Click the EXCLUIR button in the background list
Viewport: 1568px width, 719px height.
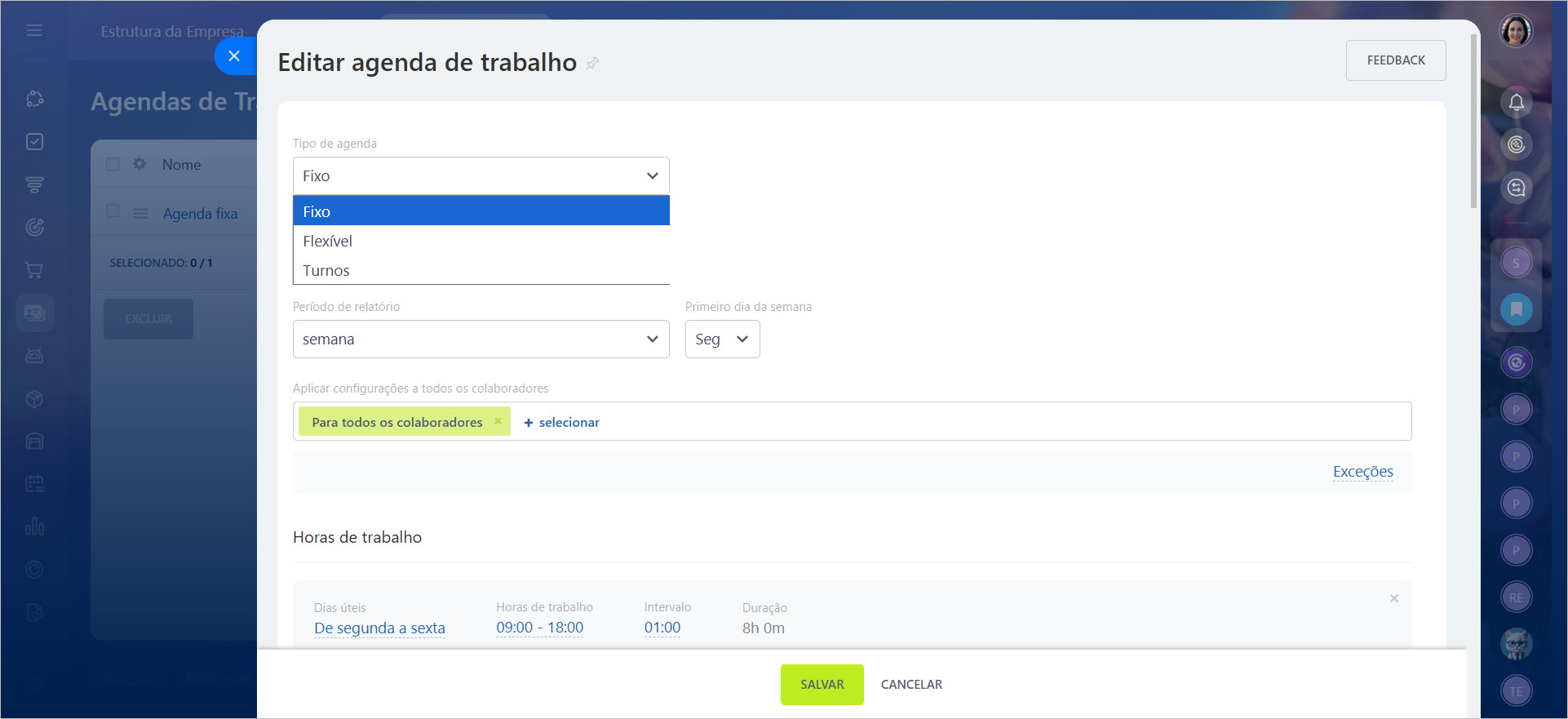148,319
